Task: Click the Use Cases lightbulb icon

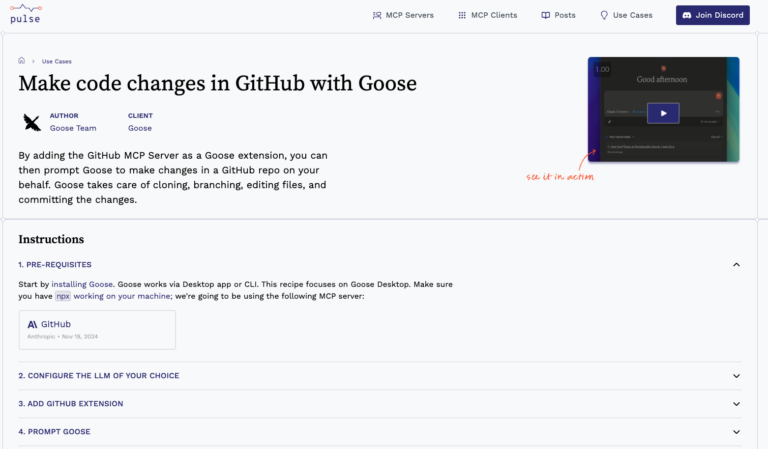Action: pos(604,15)
